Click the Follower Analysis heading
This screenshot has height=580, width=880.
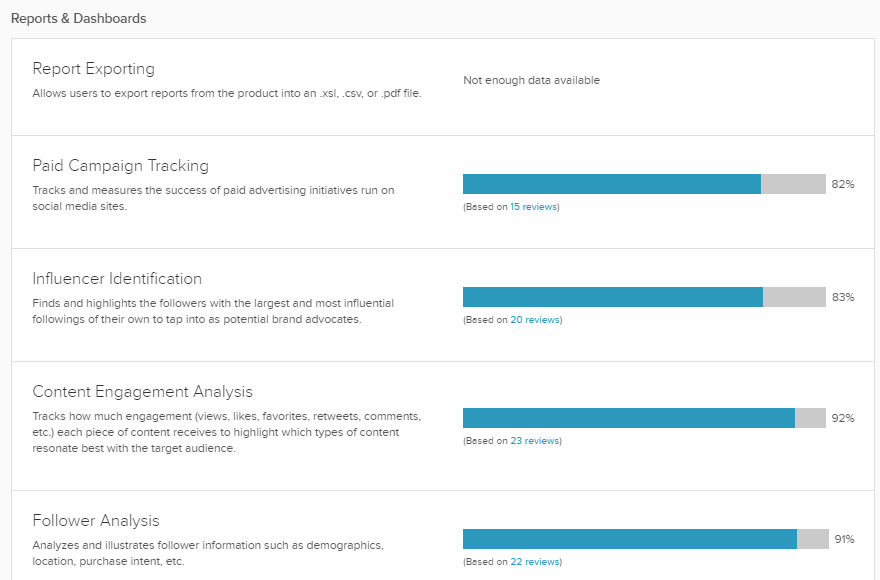96,521
